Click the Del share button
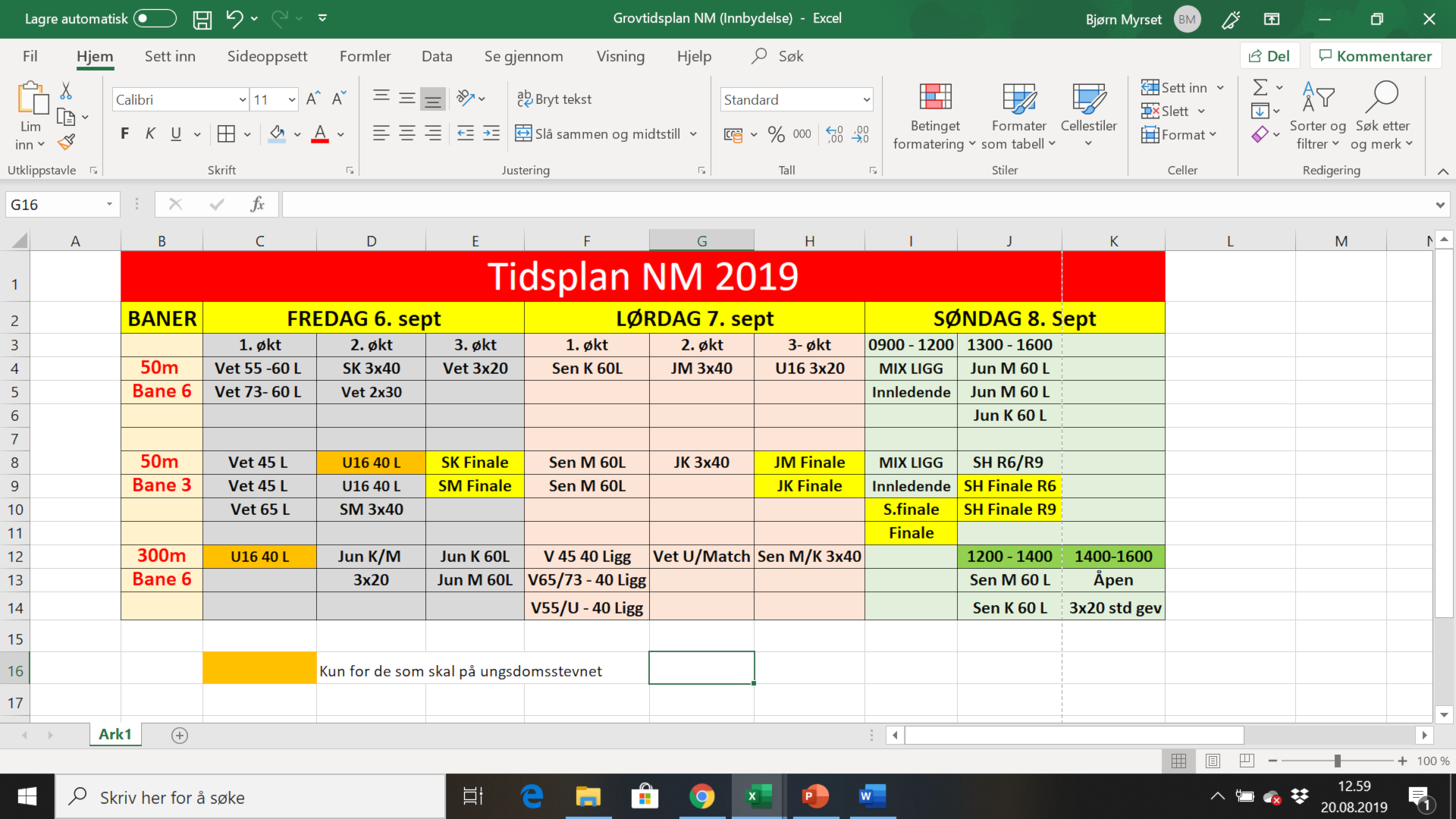The height and width of the screenshot is (819, 1456). pos(1269,56)
